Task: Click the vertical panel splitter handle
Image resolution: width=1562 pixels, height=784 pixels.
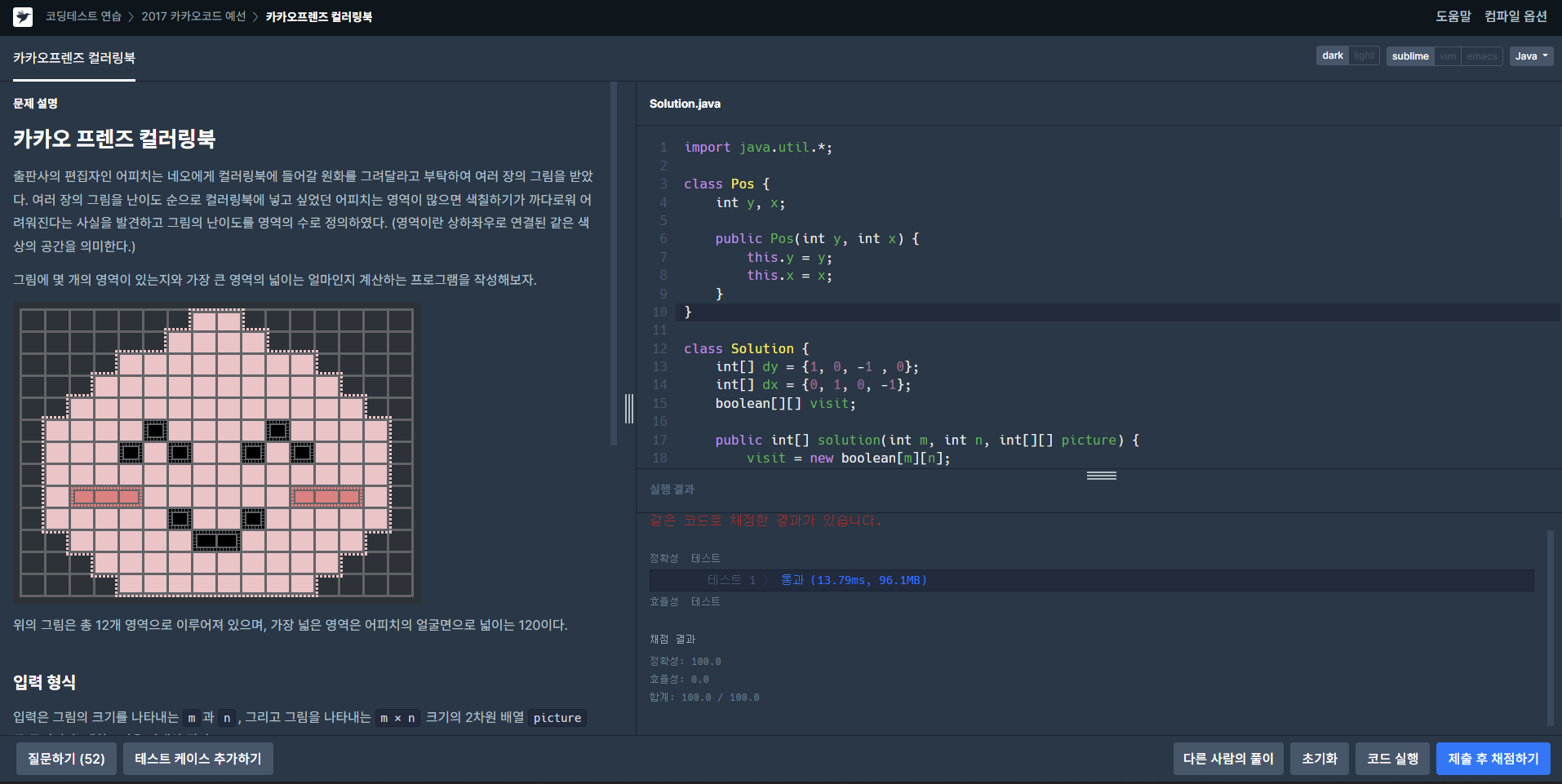Action: [x=629, y=409]
